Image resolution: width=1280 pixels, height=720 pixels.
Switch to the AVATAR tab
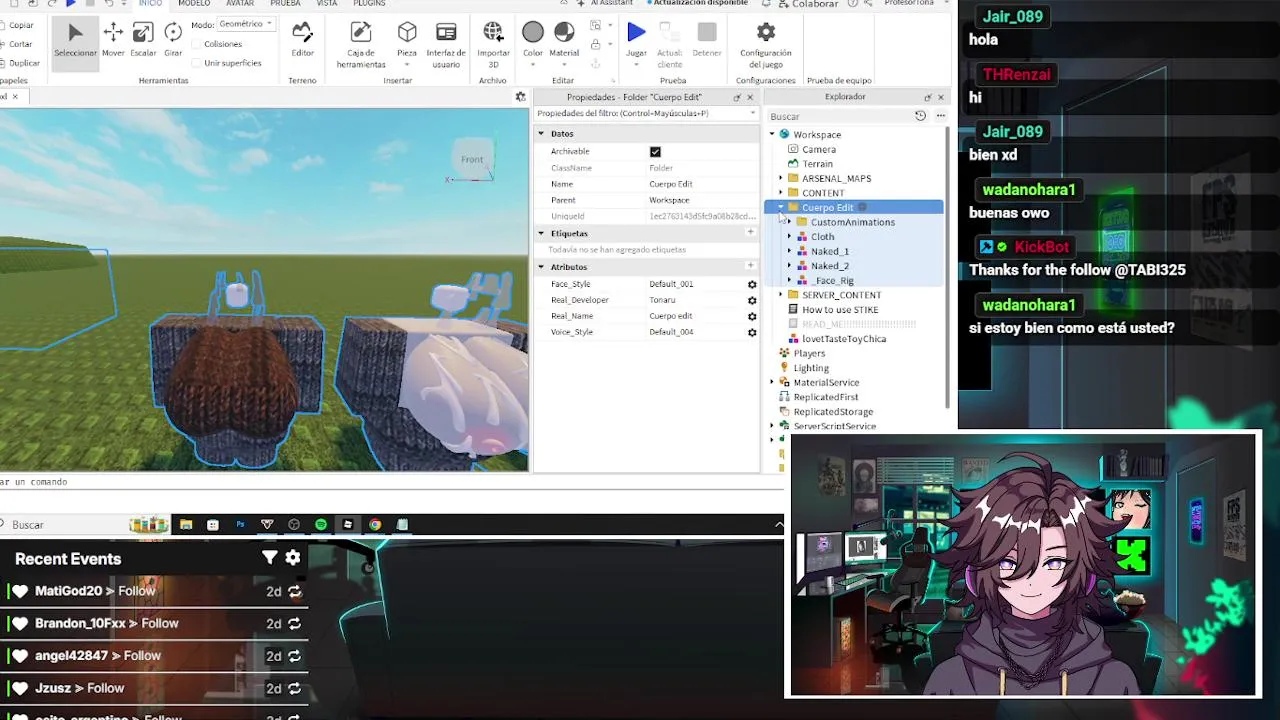point(240,4)
